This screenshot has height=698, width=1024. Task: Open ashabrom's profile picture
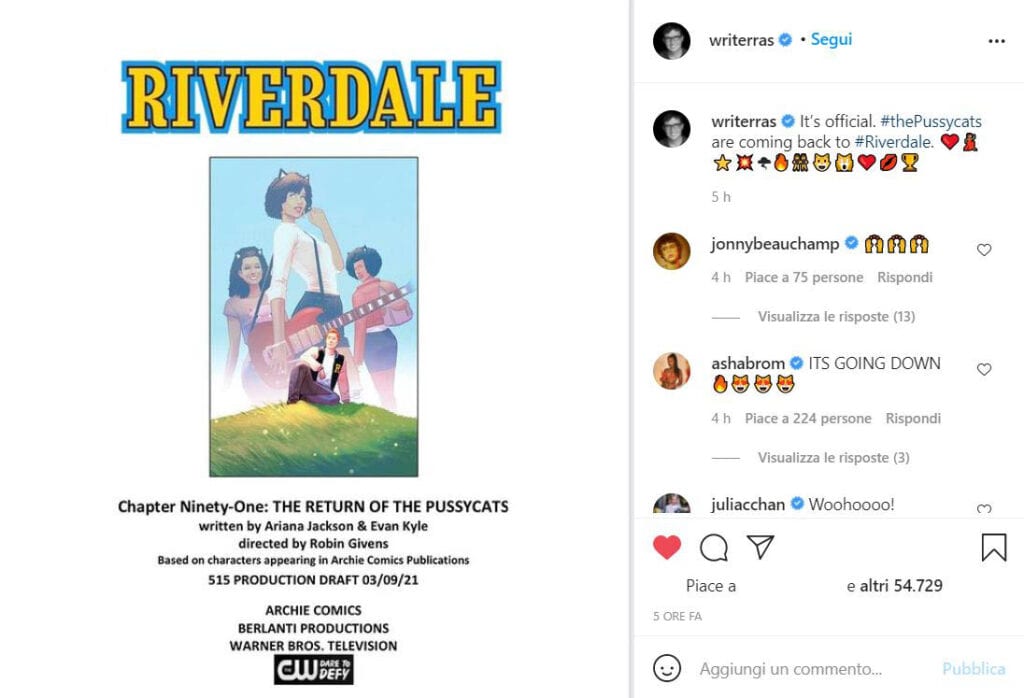(671, 371)
